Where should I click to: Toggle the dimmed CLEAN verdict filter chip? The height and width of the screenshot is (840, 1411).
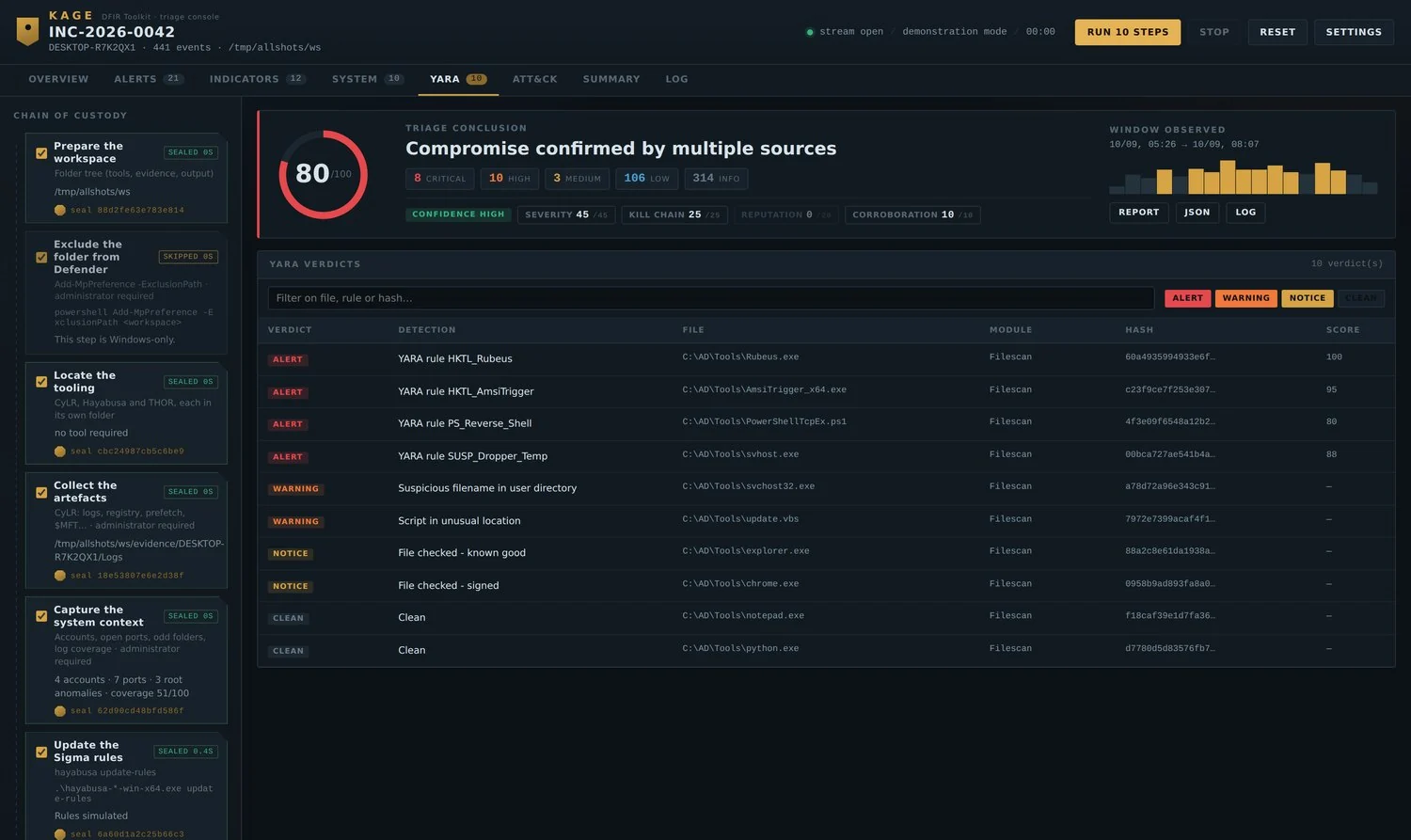coord(1360,298)
